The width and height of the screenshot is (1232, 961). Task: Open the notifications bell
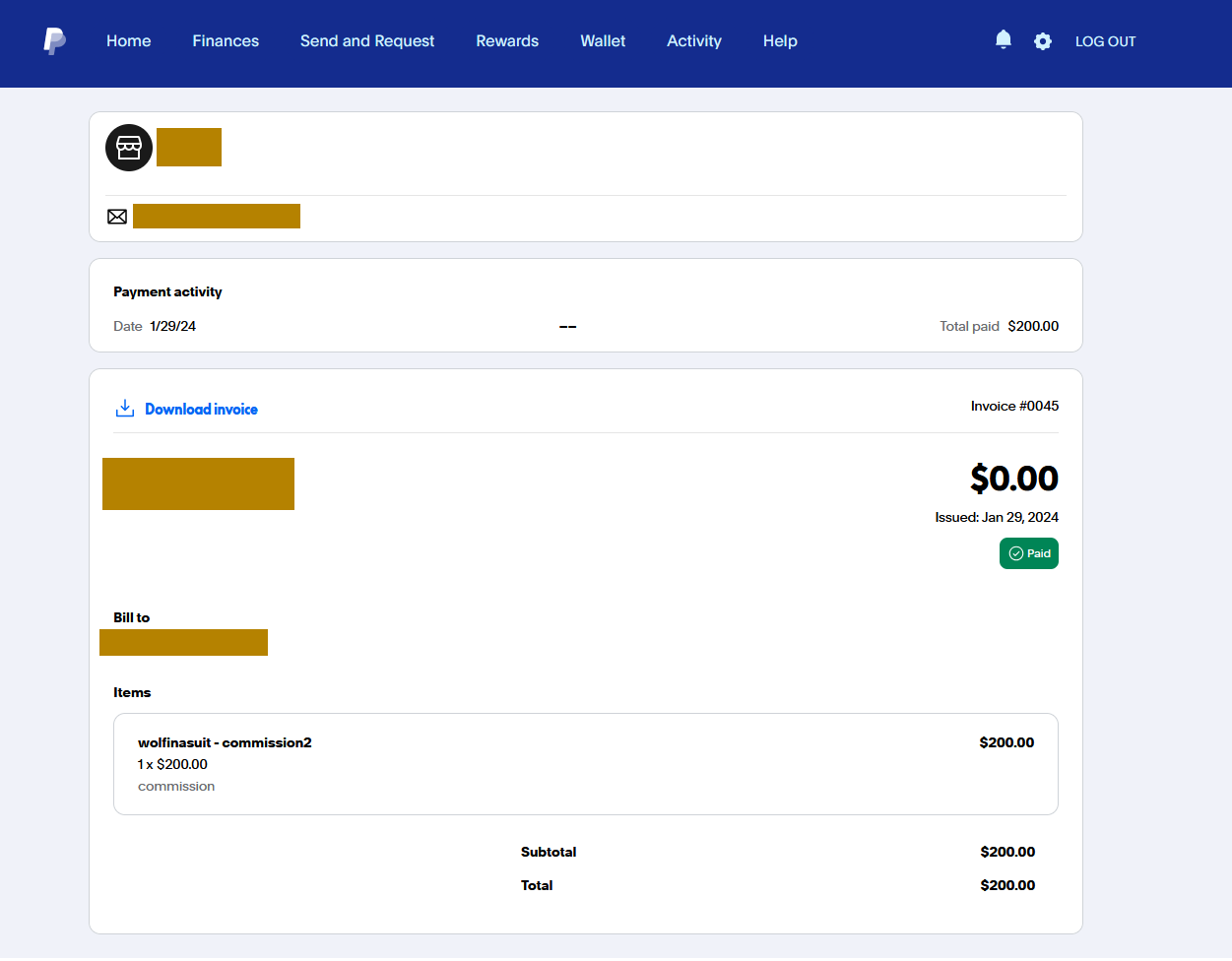click(1004, 39)
